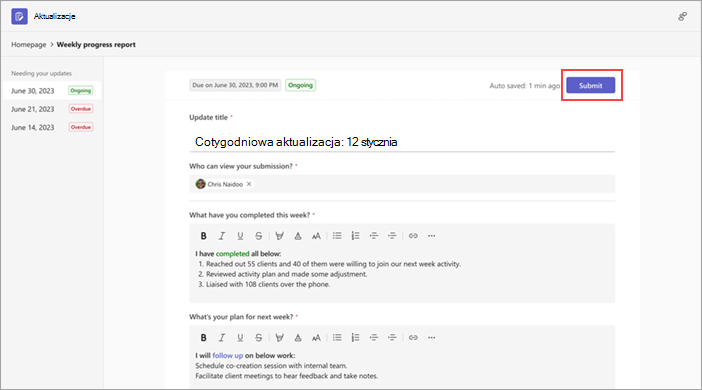The image size is (702, 390).
Task: Toggle Italic in completed this week editor
Action: coord(222,236)
